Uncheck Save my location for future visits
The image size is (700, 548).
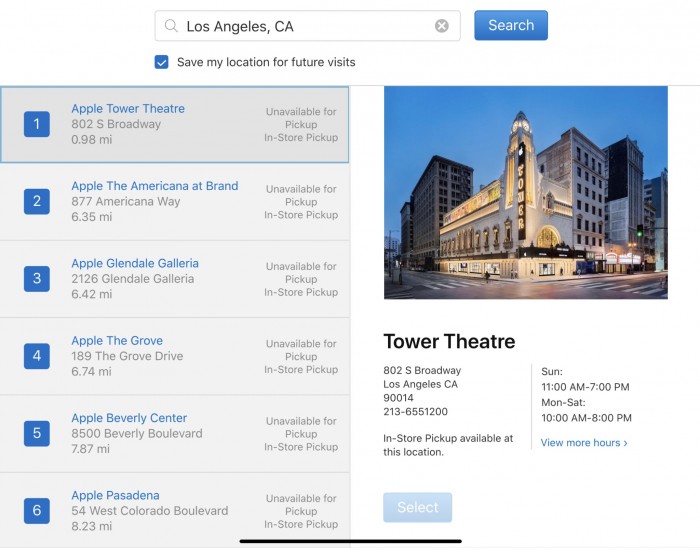pyautogui.click(x=162, y=62)
